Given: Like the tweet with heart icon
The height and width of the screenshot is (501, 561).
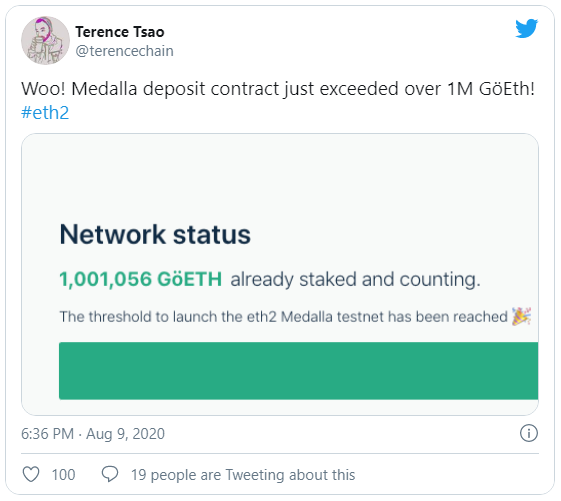Looking at the screenshot, I should click(31, 475).
